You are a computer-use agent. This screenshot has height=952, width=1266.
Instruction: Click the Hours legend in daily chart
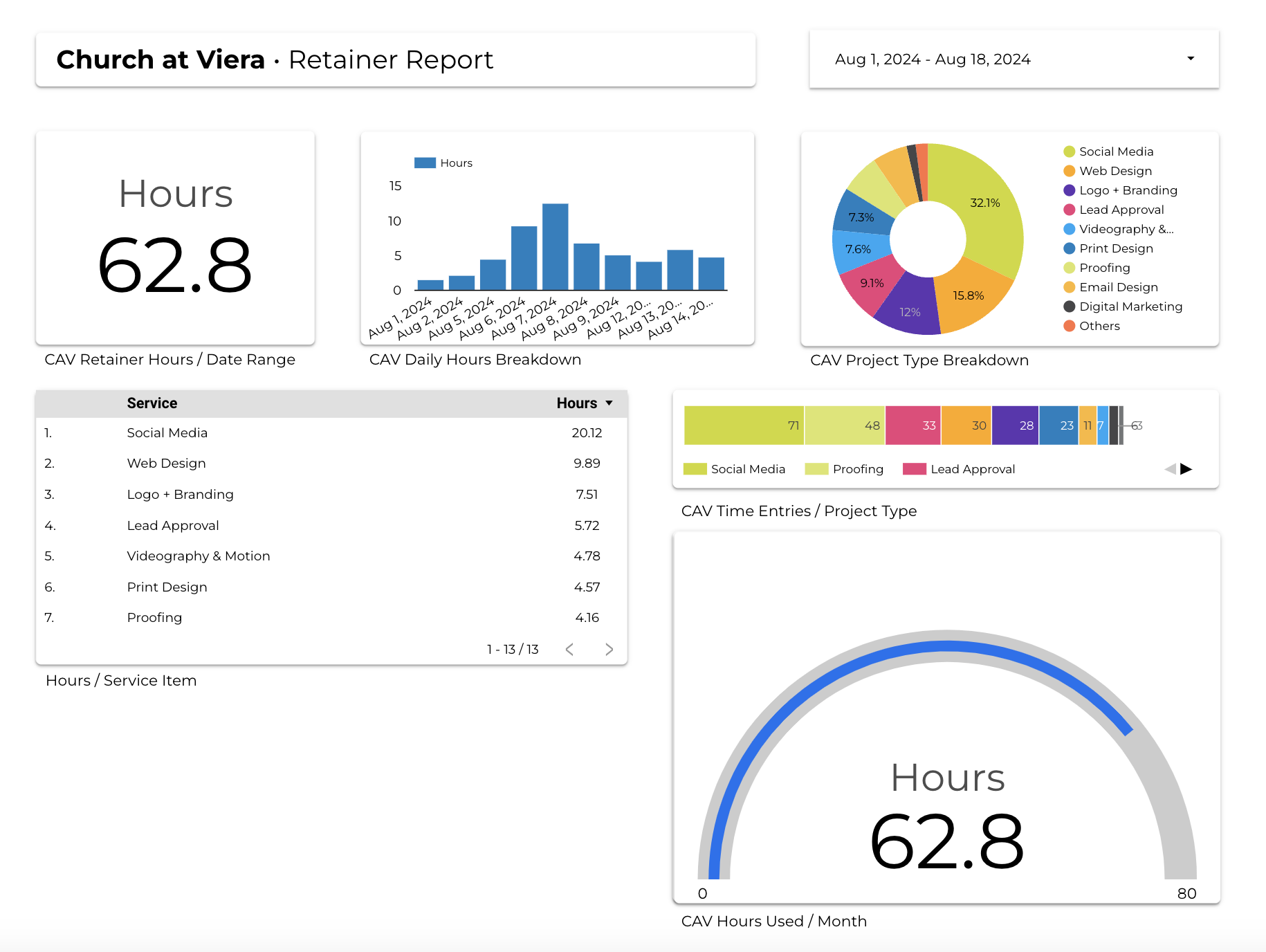point(443,163)
